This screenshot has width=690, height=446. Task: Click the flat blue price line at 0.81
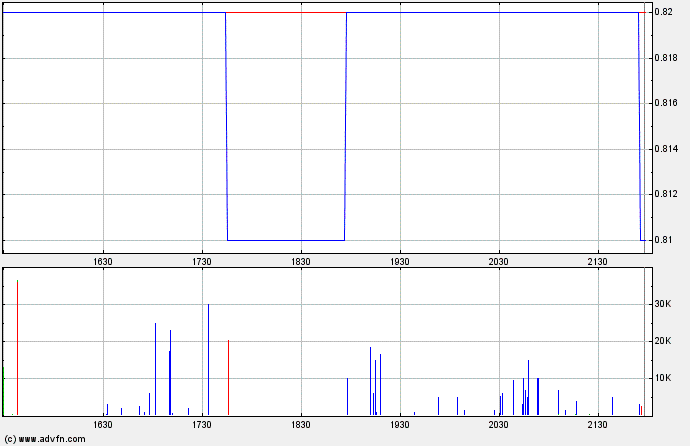[286, 240]
